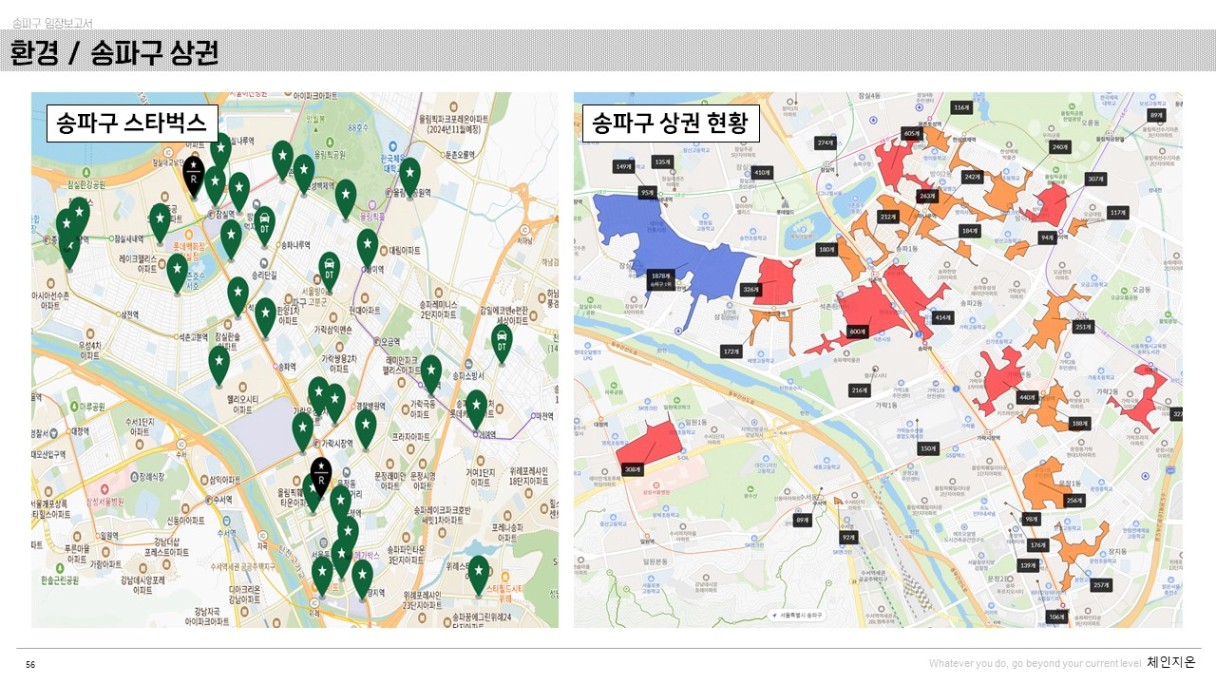Click the 송파구 임장보고서 header text

coord(51,22)
